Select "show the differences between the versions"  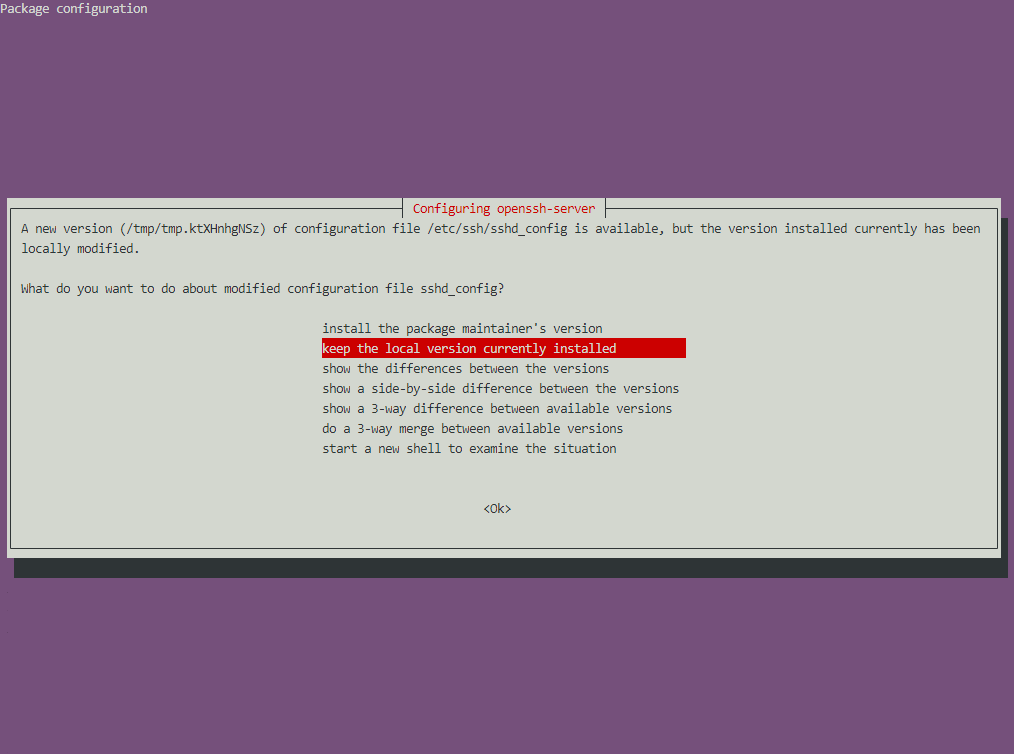click(466, 369)
